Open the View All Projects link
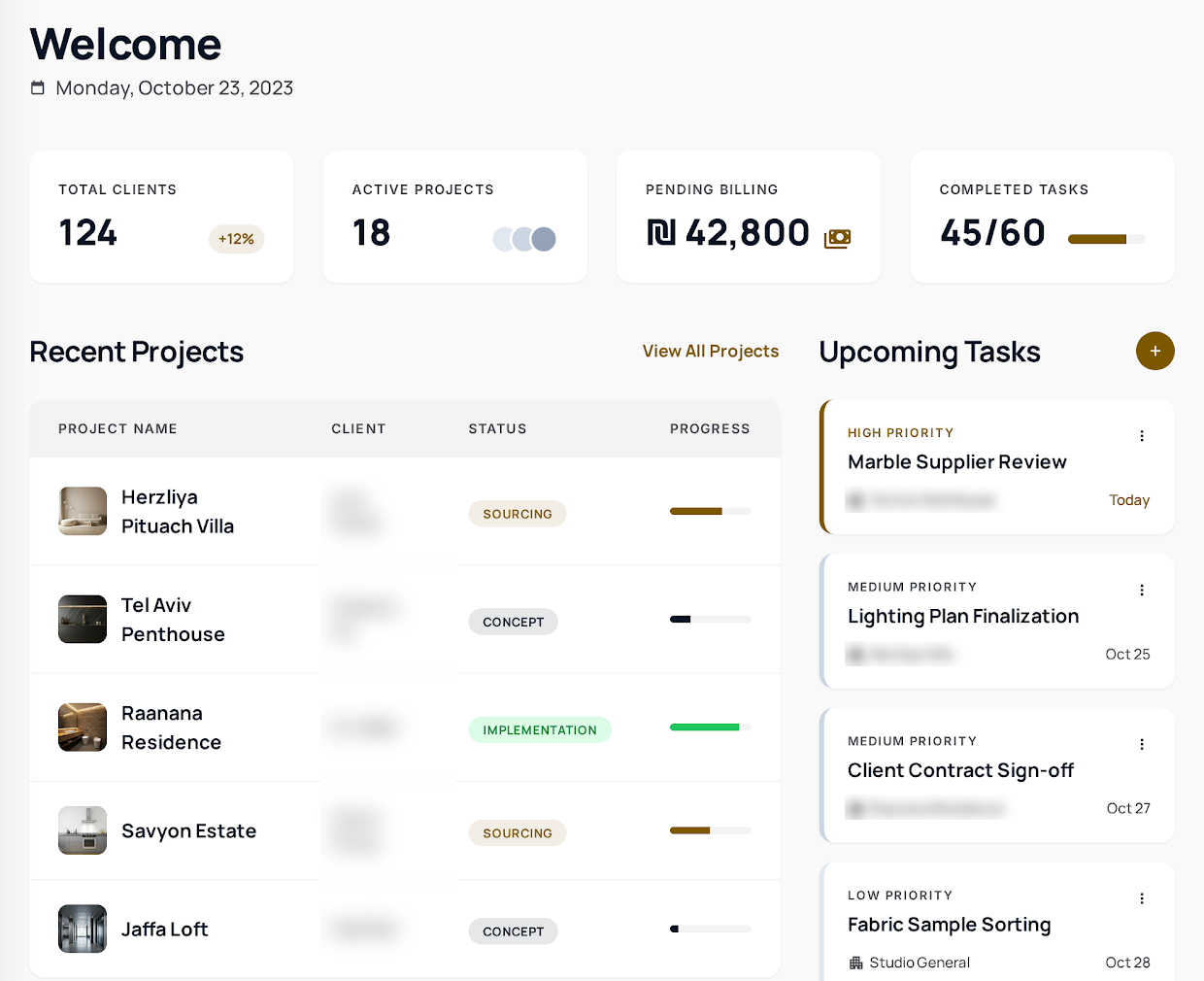The image size is (1204, 981). [711, 351]
